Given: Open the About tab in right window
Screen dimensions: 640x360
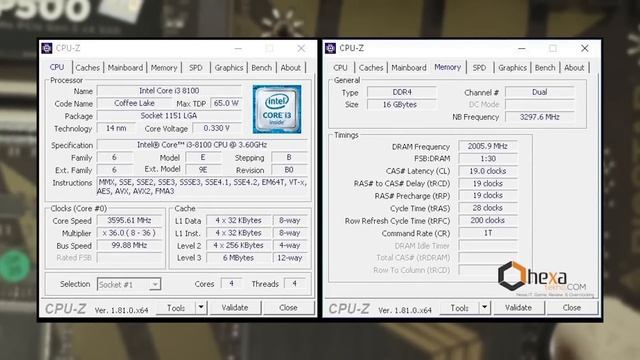Looking at the screenshot, I should coord(574,68).
